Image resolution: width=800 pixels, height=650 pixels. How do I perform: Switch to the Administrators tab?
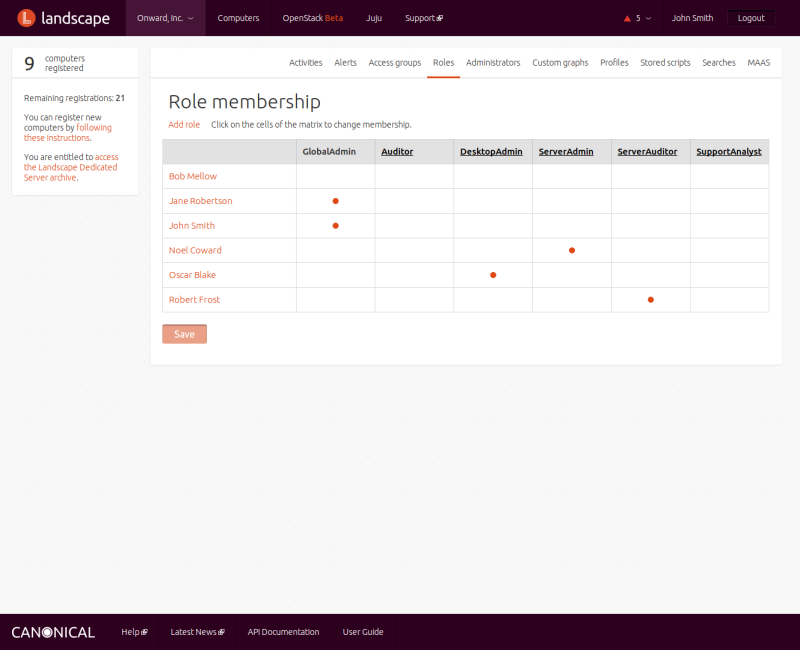pyautogui.click(x=493, y=62)
